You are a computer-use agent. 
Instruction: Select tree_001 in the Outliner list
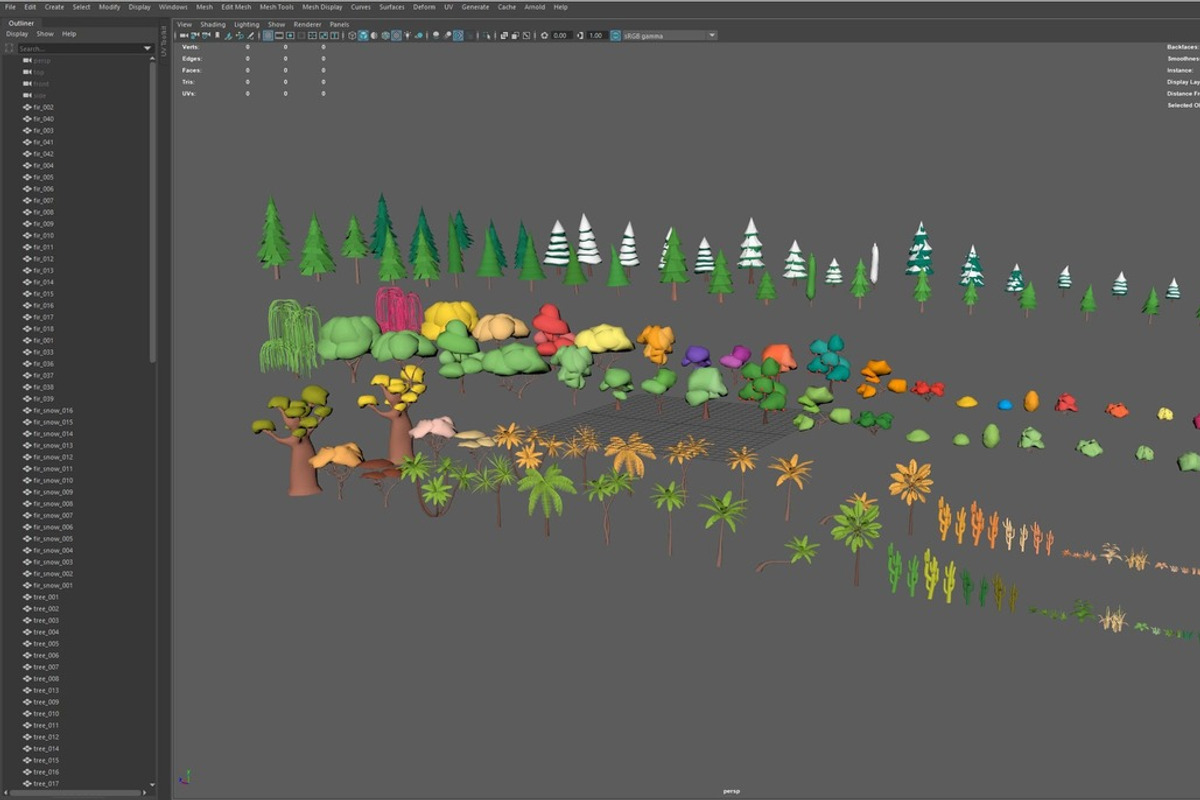coord(46,597)
